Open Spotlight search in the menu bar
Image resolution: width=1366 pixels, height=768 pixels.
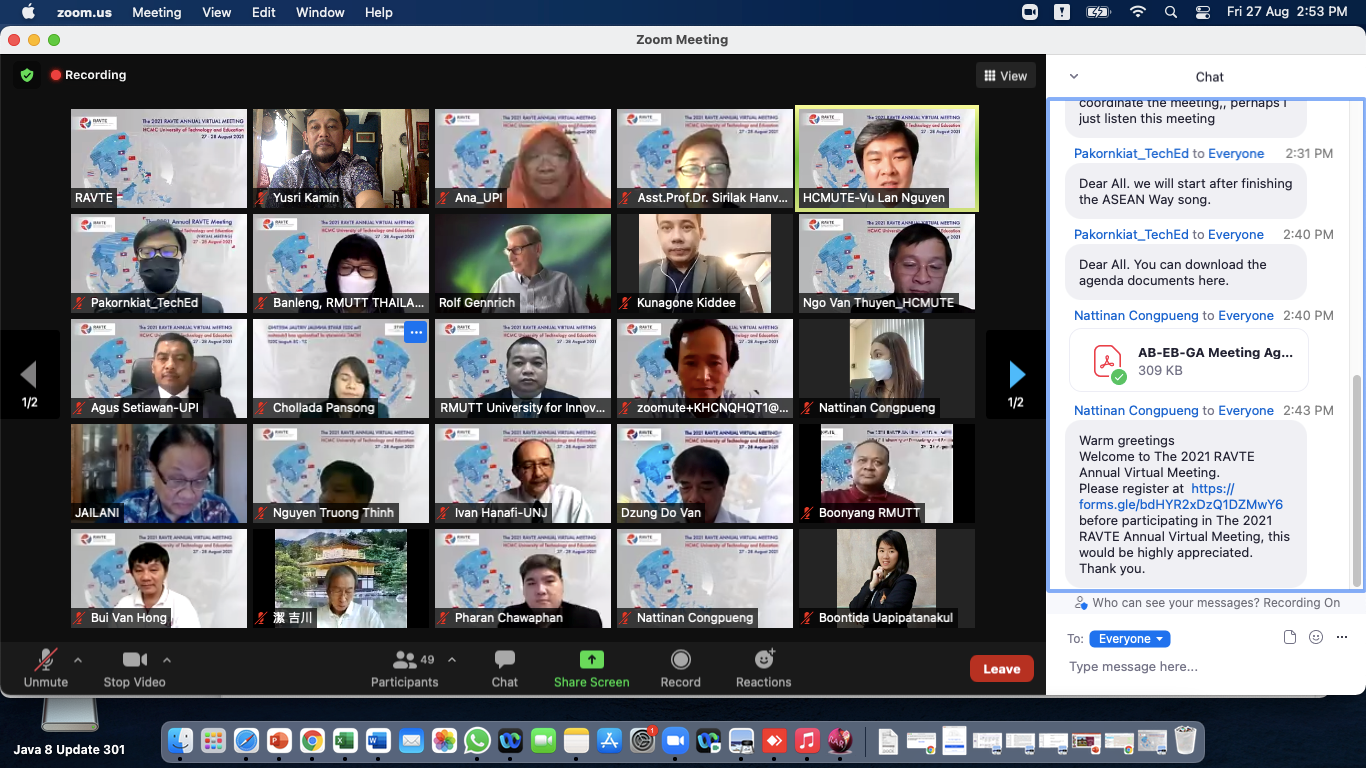(1171, 12)
